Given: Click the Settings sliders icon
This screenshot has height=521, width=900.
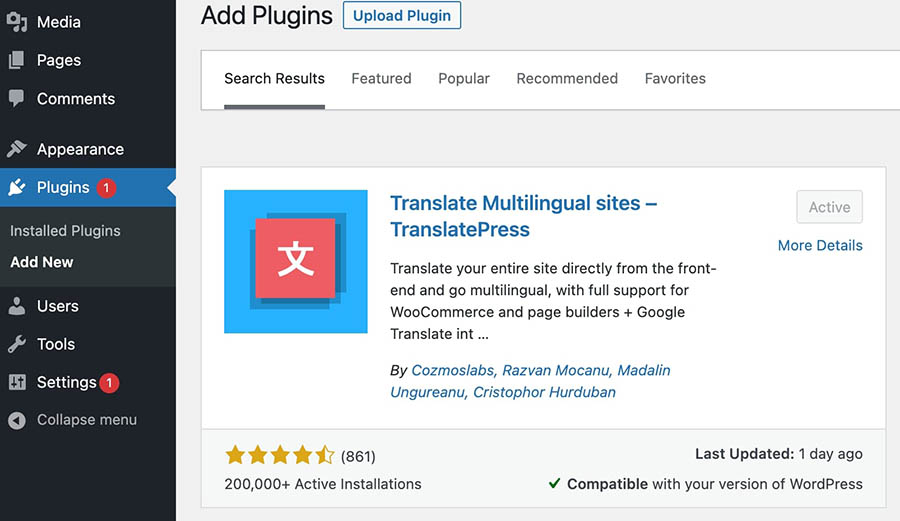Looking at the screenshot, I should [x=17, y=382].
